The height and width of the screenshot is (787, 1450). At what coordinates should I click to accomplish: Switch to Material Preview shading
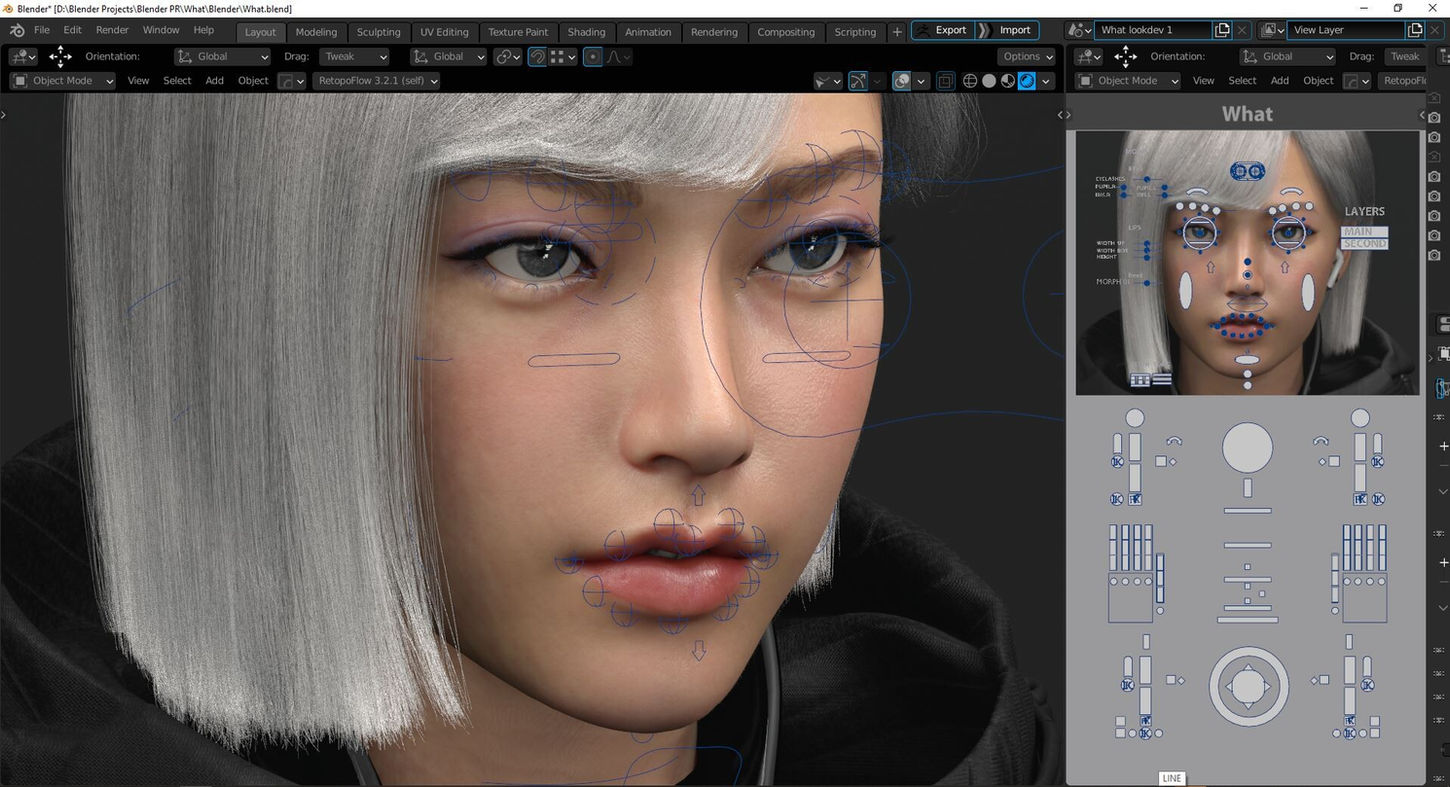click(1007, 81)
